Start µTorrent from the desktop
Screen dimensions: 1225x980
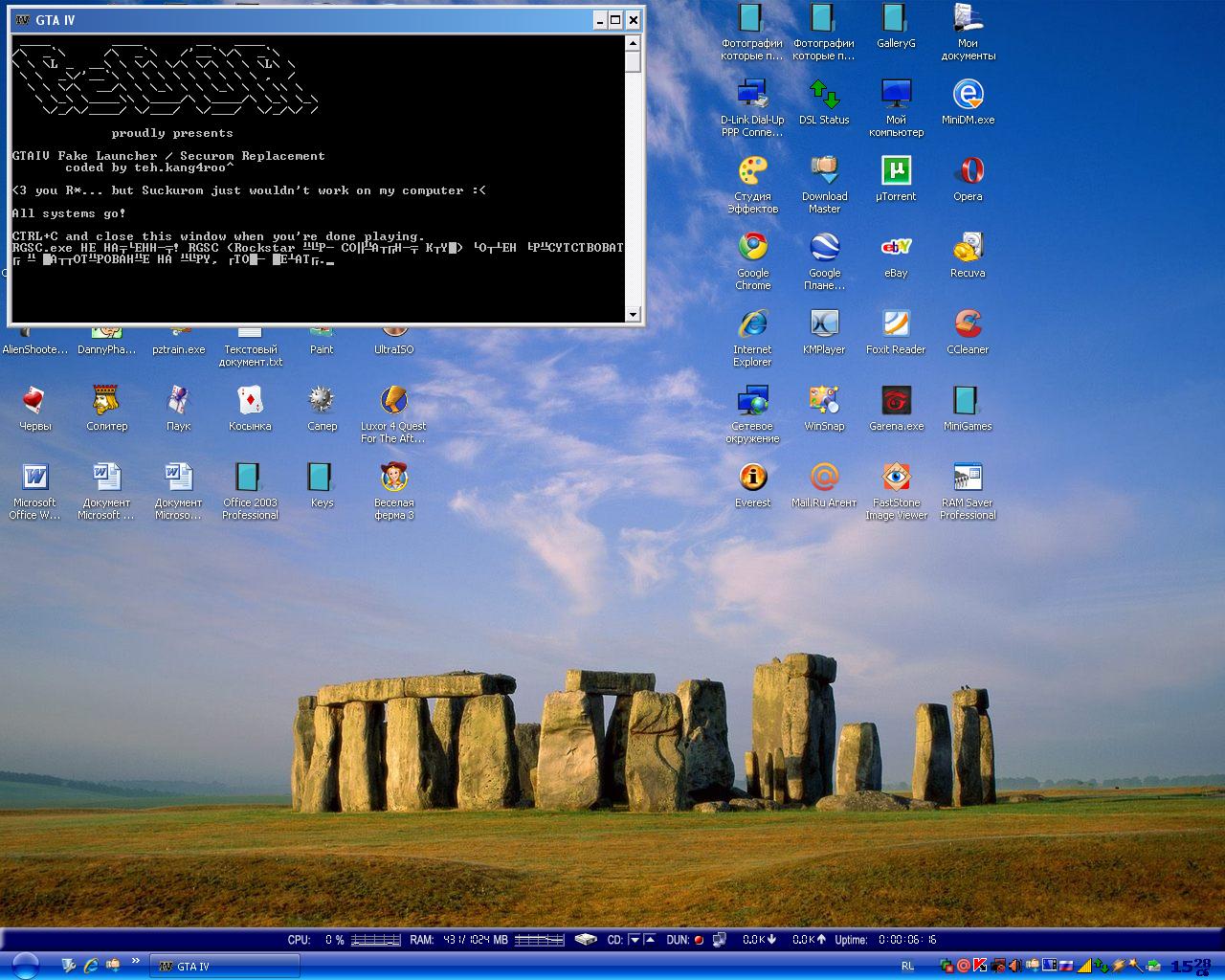(x=896, y=179)
